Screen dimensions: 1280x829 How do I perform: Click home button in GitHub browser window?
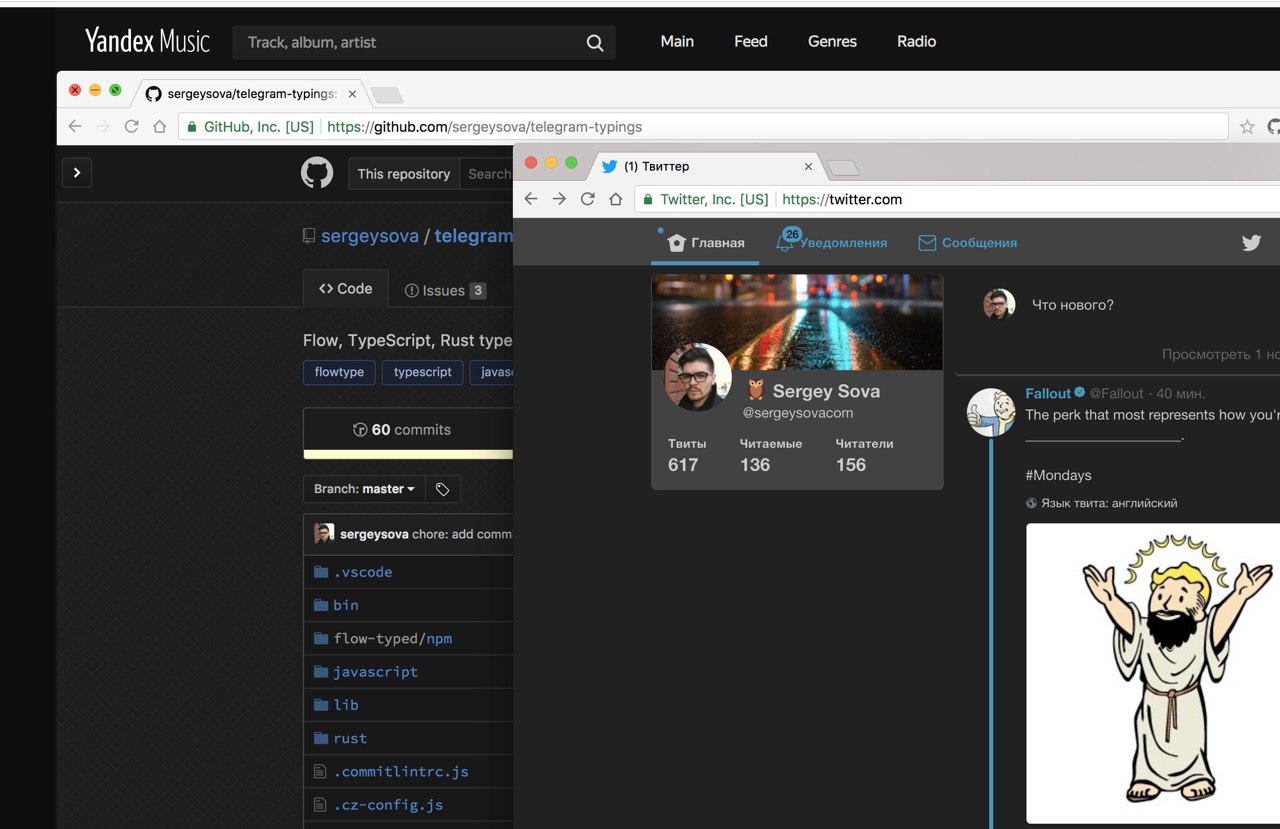pyautogui.click(x=159, y=127)
